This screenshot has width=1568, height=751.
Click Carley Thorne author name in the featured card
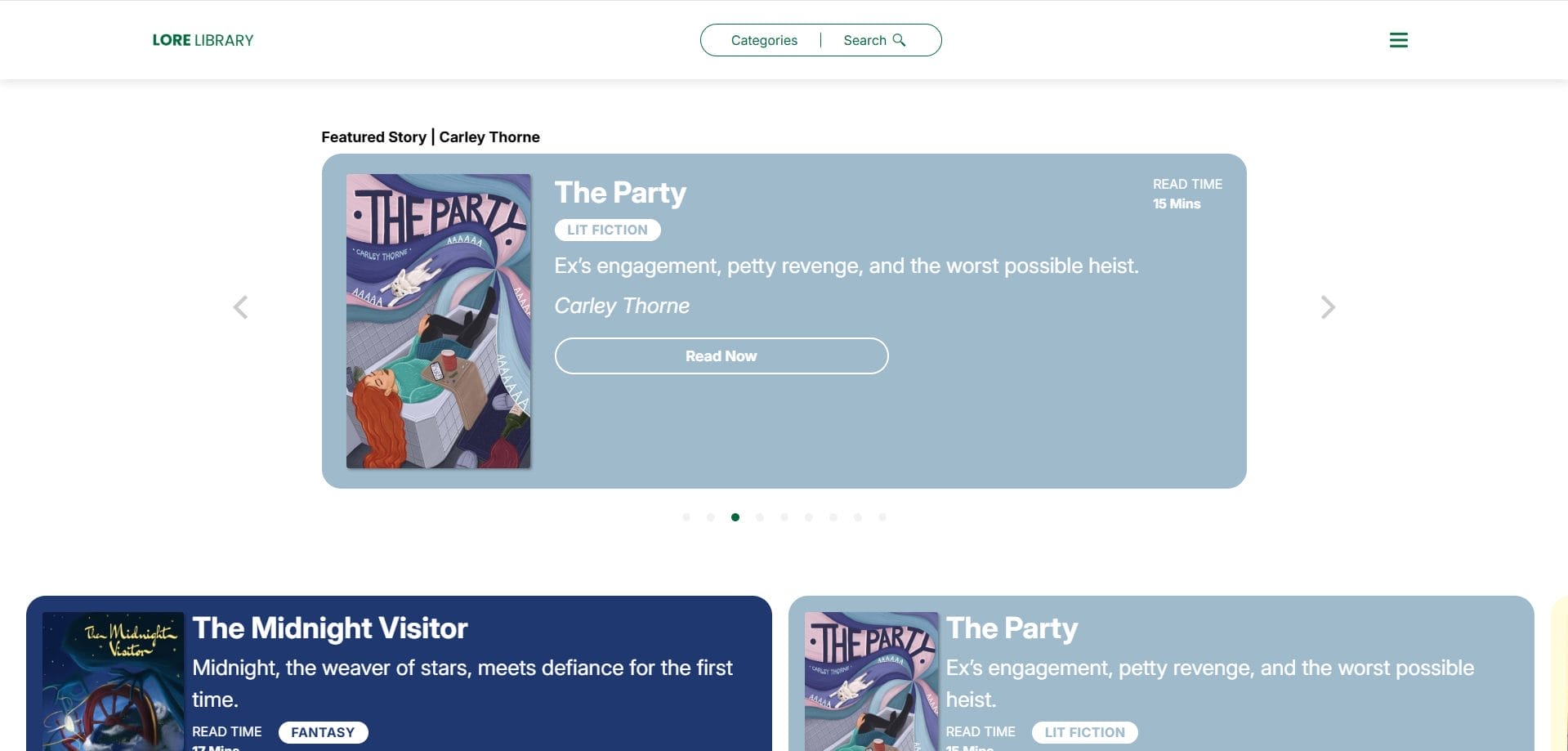click(622, 306)
